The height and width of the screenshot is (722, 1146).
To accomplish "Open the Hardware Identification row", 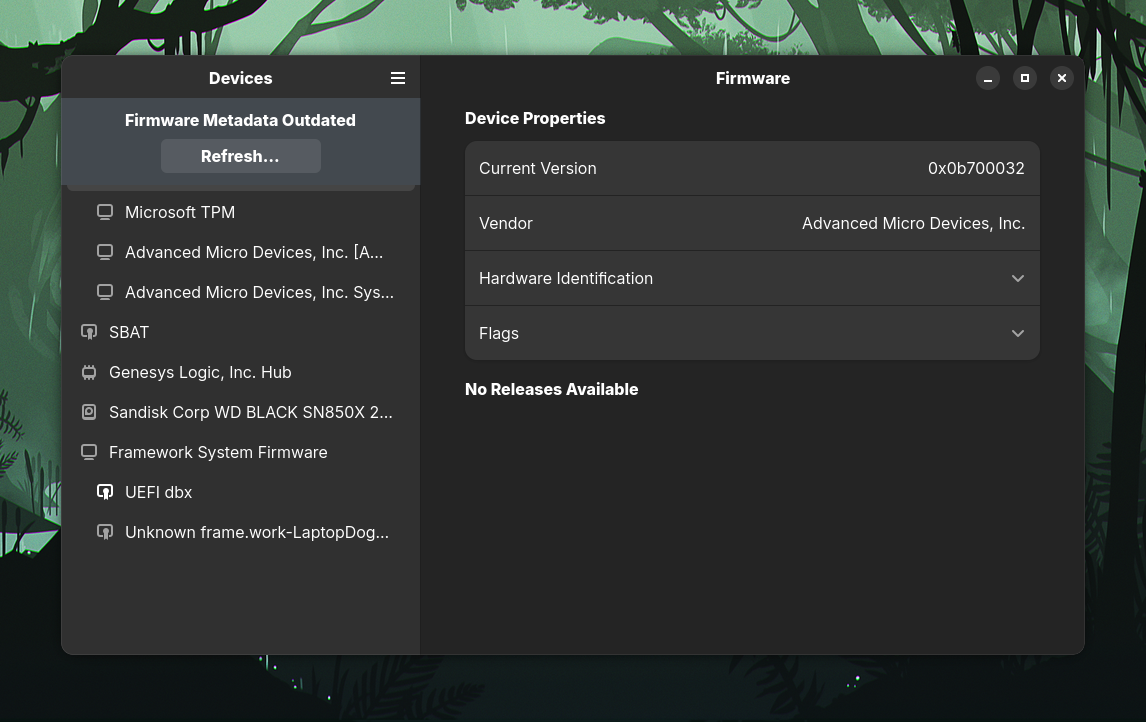I will click(x=700, y=278).
